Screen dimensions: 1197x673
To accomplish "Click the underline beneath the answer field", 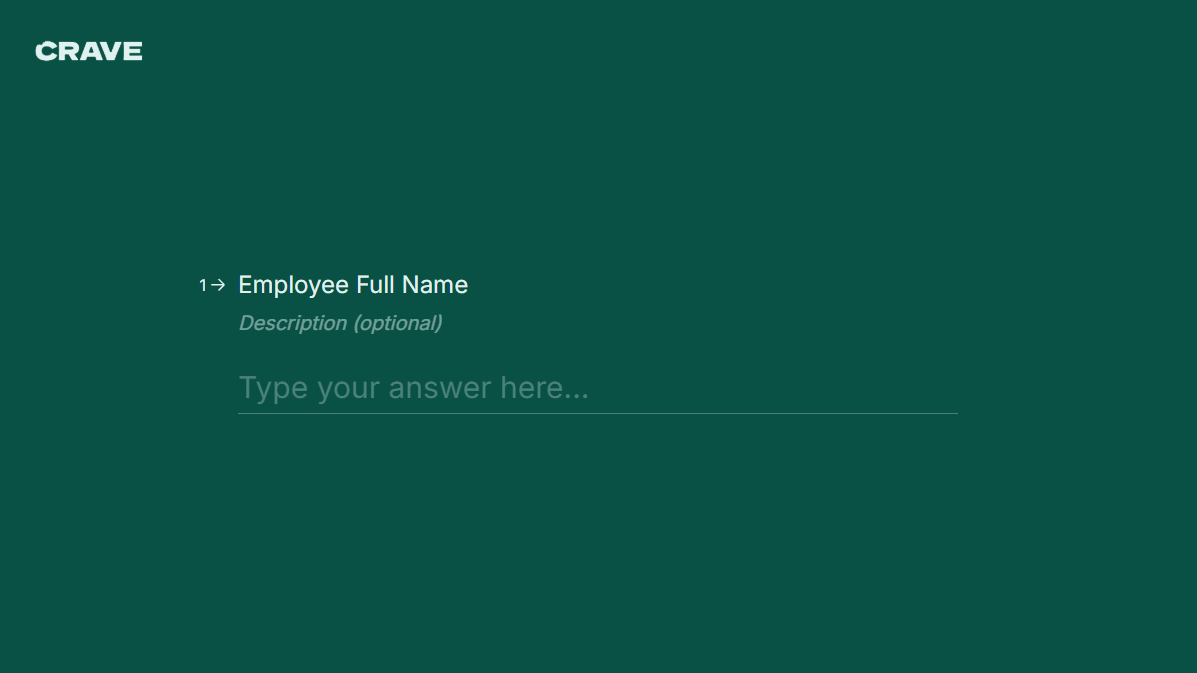I will click(598, 413).
